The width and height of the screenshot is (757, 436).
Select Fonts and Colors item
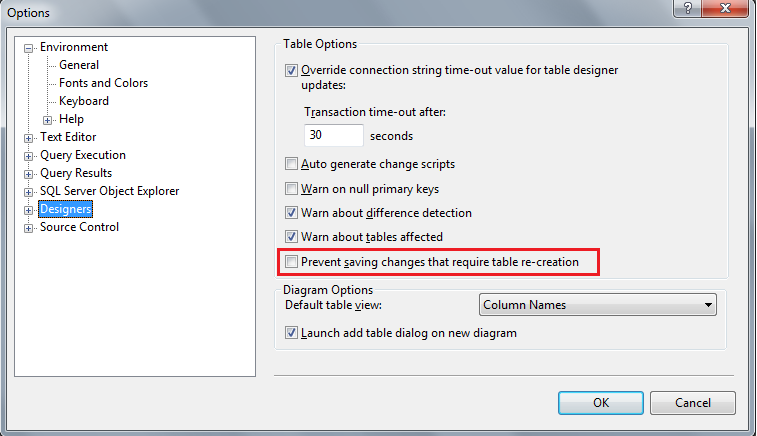click(x=103, y=83)
